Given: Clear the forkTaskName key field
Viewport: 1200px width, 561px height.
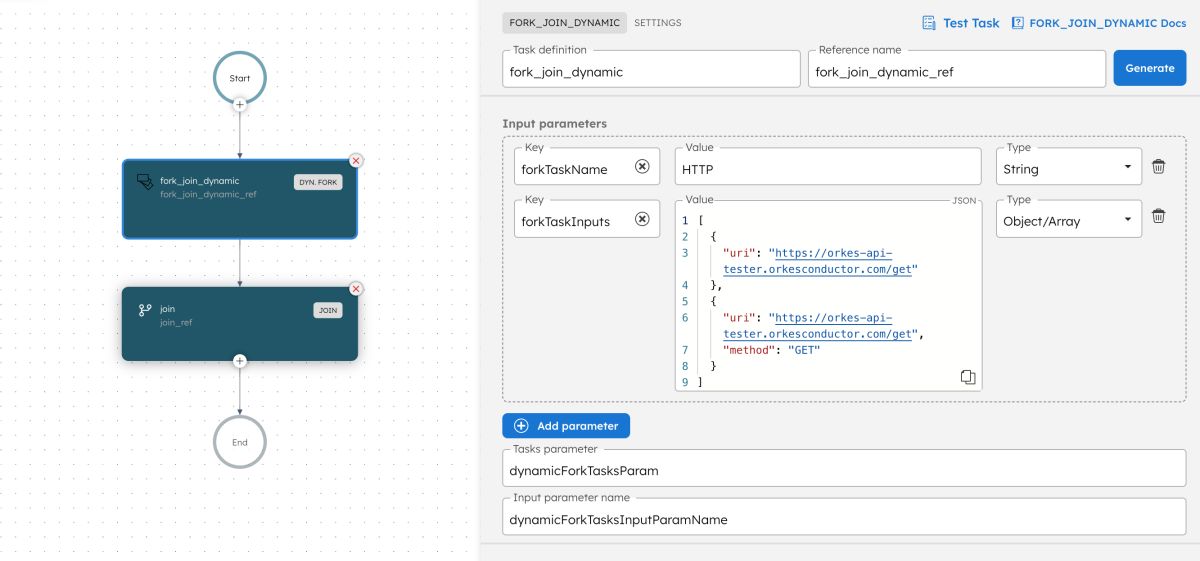Looking at the screenshot, I should point(642,167).
